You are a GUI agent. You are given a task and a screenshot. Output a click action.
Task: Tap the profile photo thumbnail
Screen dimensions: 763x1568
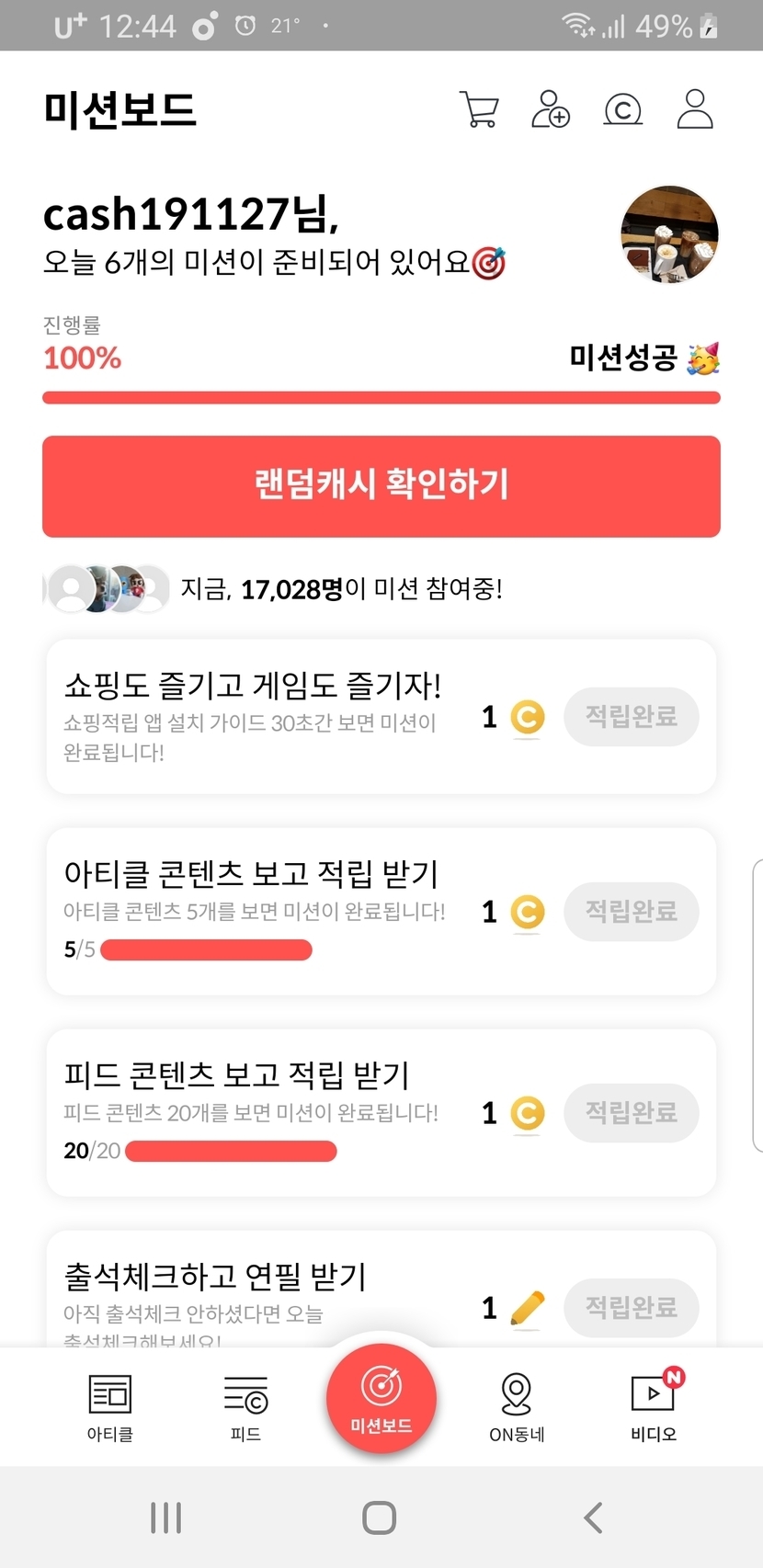pos(669,233)
